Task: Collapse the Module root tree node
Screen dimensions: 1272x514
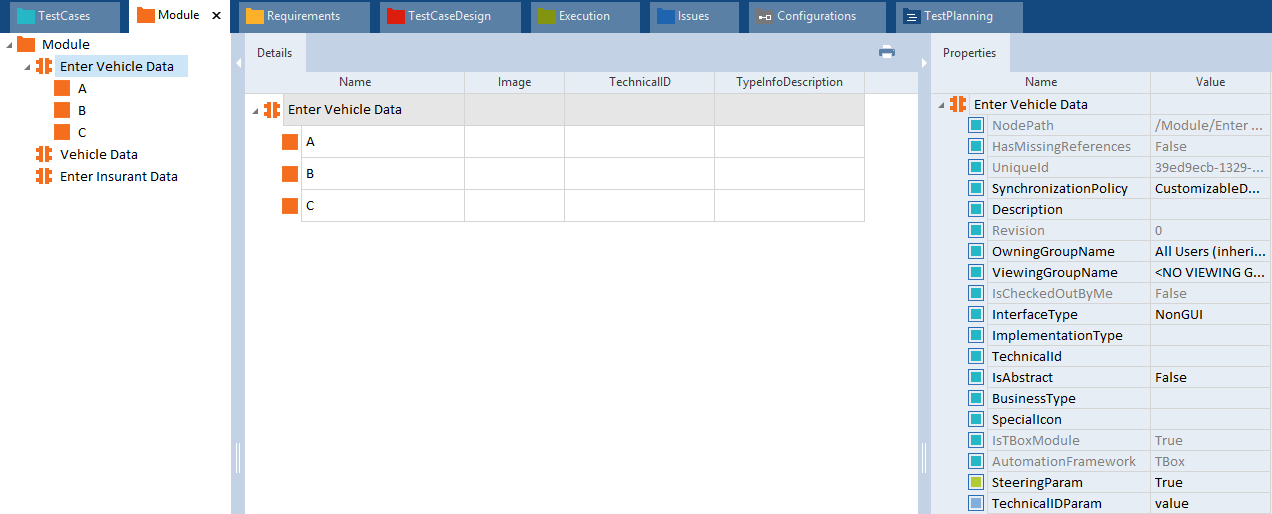Action: tap(9, 45)
